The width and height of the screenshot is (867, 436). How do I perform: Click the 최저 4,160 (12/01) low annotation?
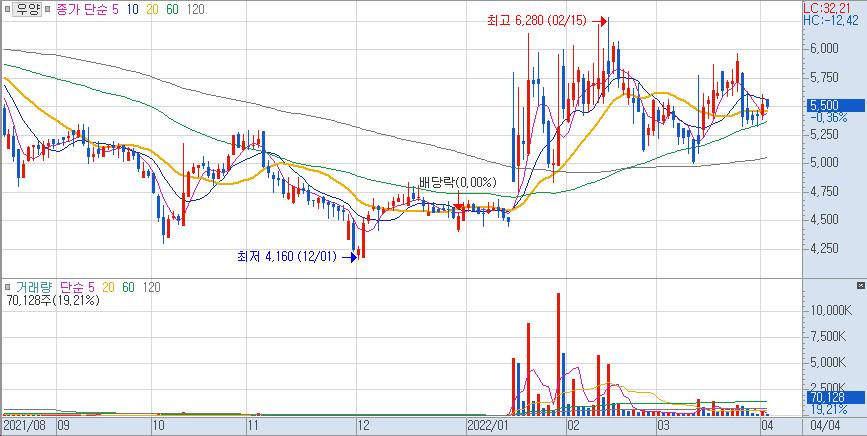[286, 257]
